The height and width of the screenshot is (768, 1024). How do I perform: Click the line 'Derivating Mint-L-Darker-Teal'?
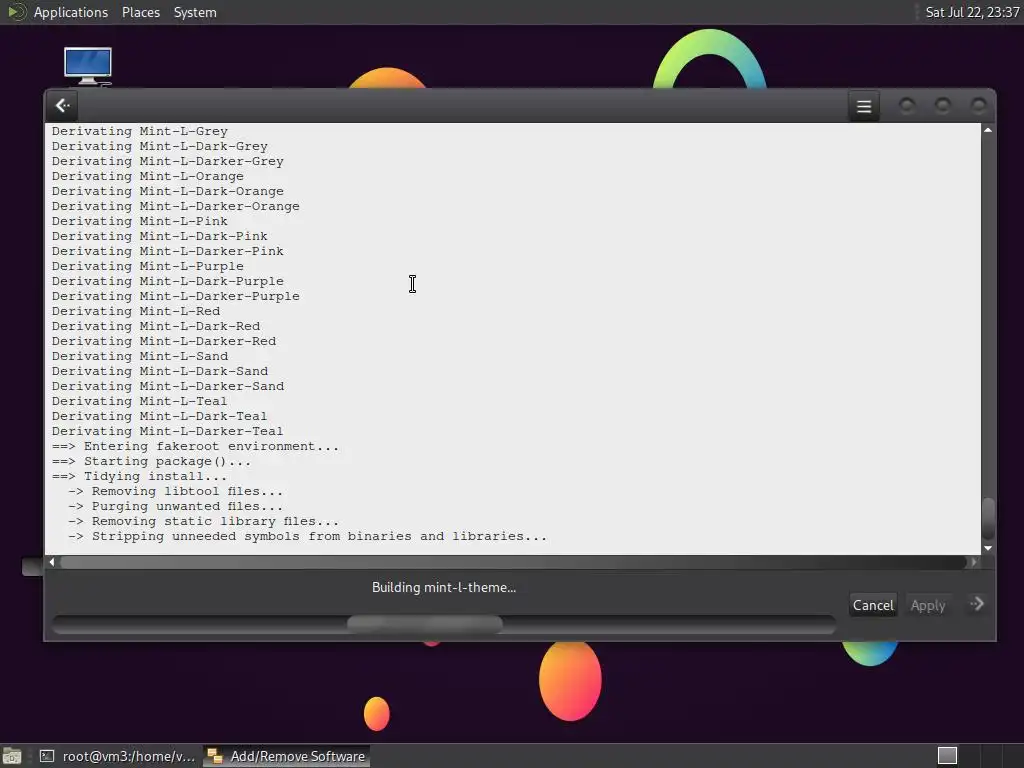(168, 432)
